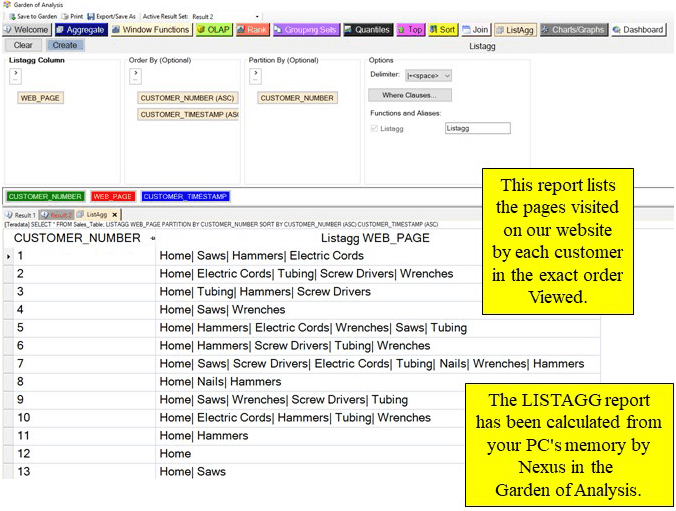Viewport: 676px width, 511px height.
Task: Switch to Charts/Graphs view
Action: pos(573,30)
